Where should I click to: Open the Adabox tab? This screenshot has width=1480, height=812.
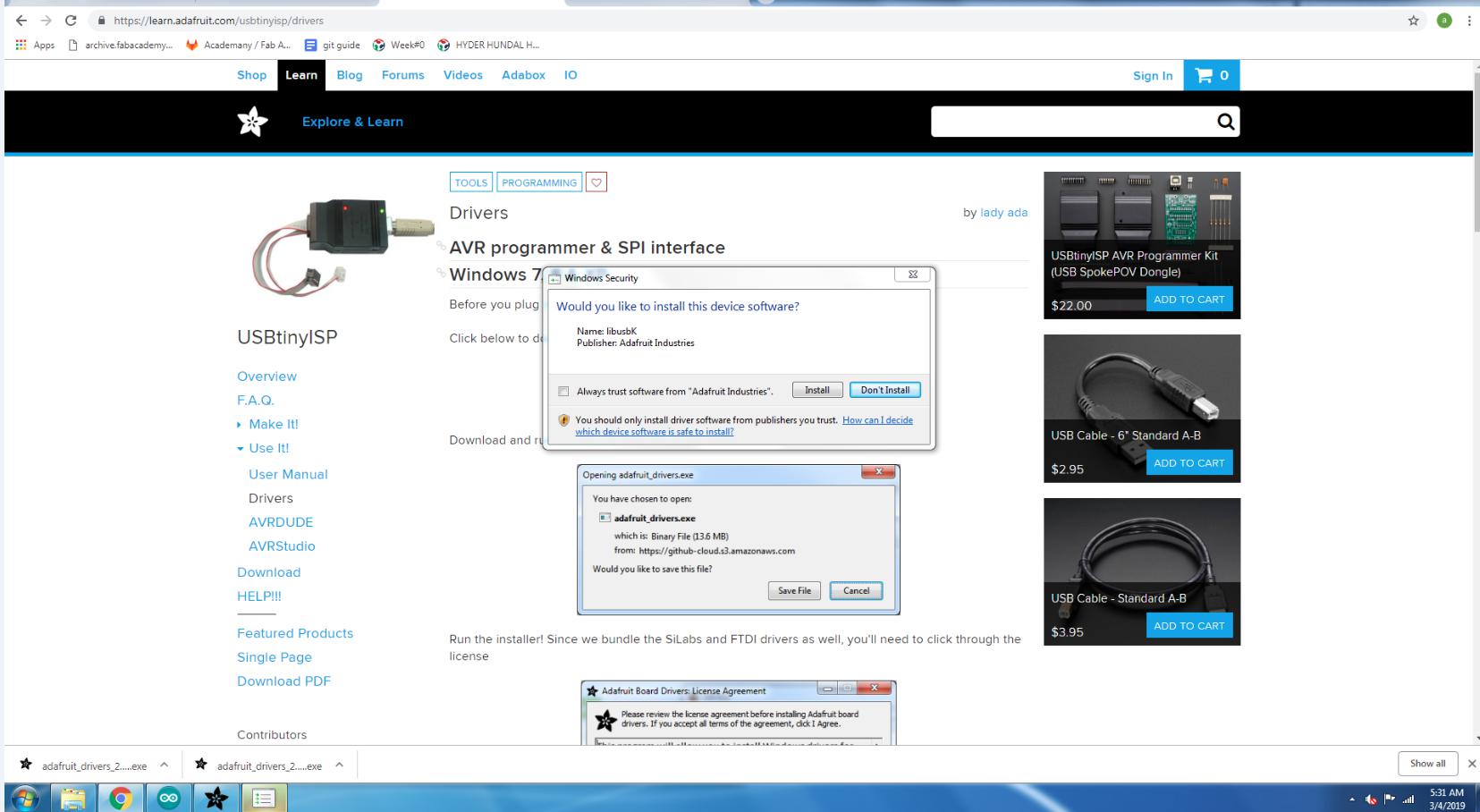(x=523, y=75)
